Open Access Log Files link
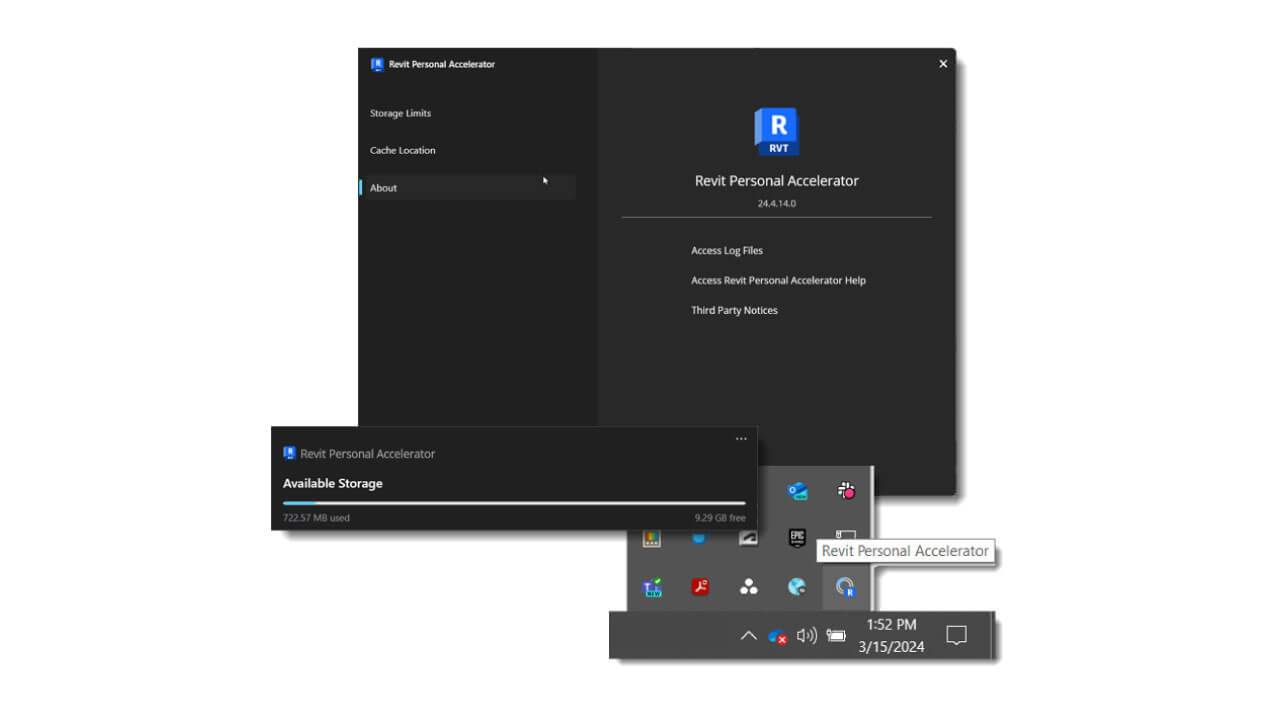The image size is (1280, 720). coord(727,250)
